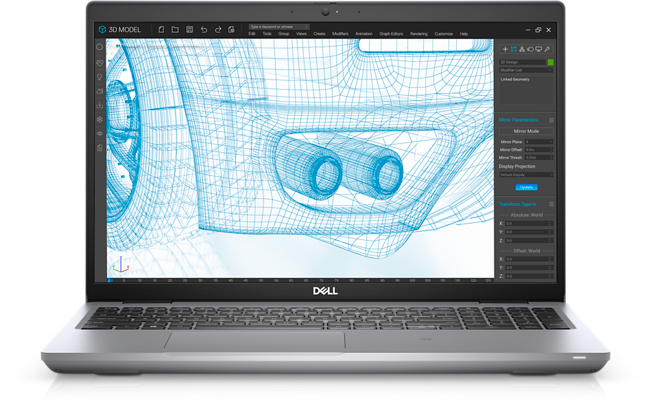Click the document icon in left sidebar
This screenshot has width=650, height=402.
pos(99,148)
